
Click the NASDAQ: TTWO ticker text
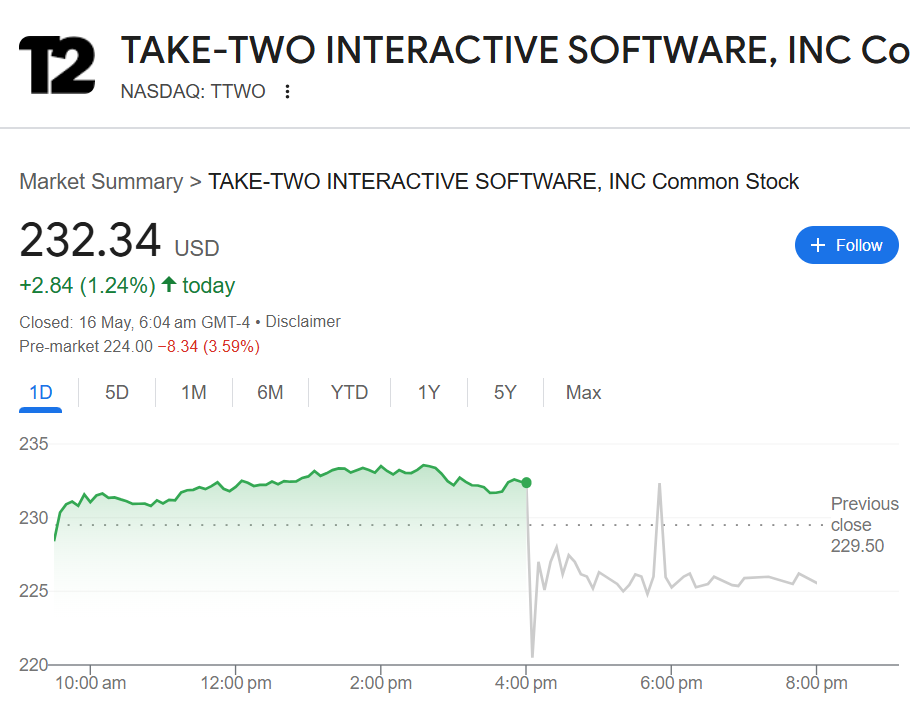[193, 92]
